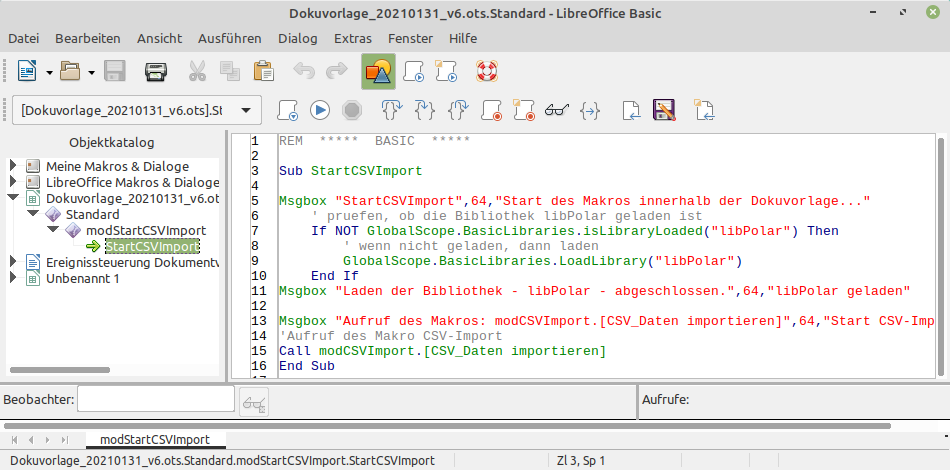
Task: Open the Ausführen menu
Action: click(x=230, y=38)
